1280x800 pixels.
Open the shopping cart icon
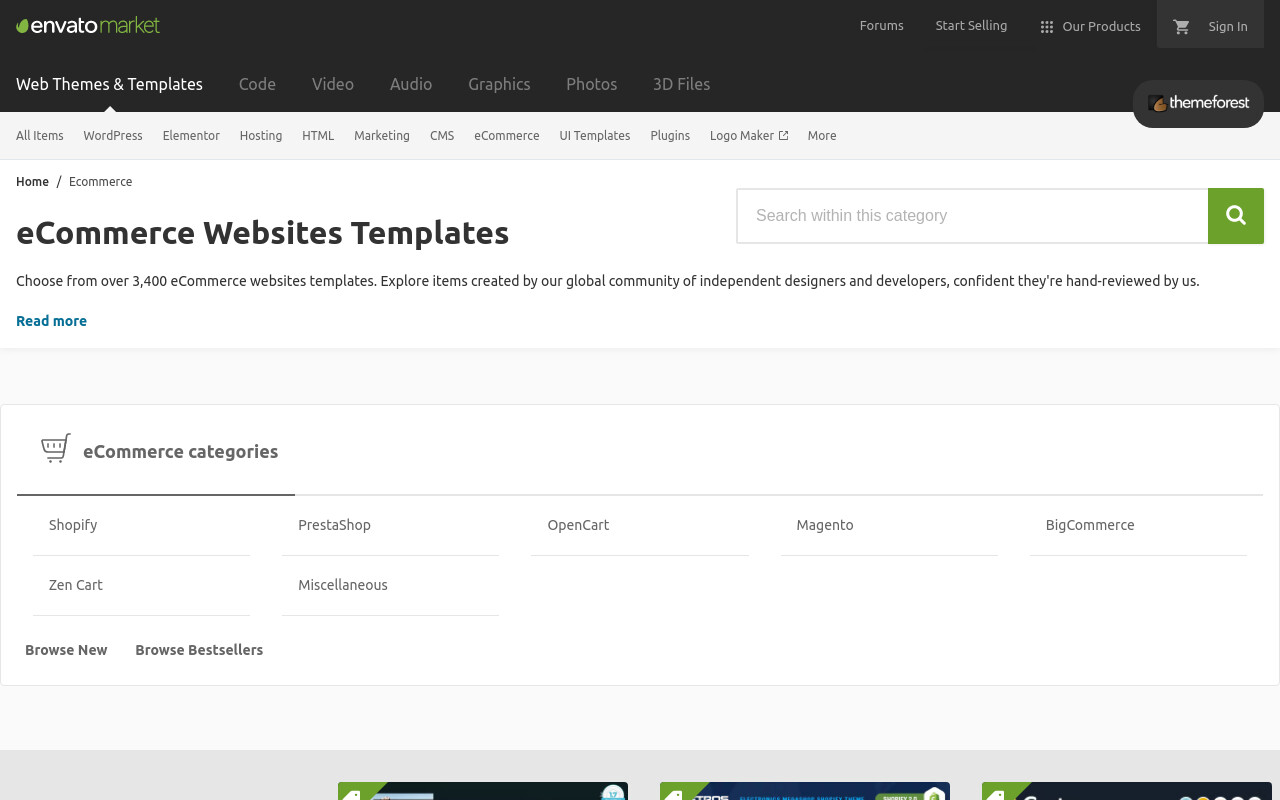(1181, 27)
